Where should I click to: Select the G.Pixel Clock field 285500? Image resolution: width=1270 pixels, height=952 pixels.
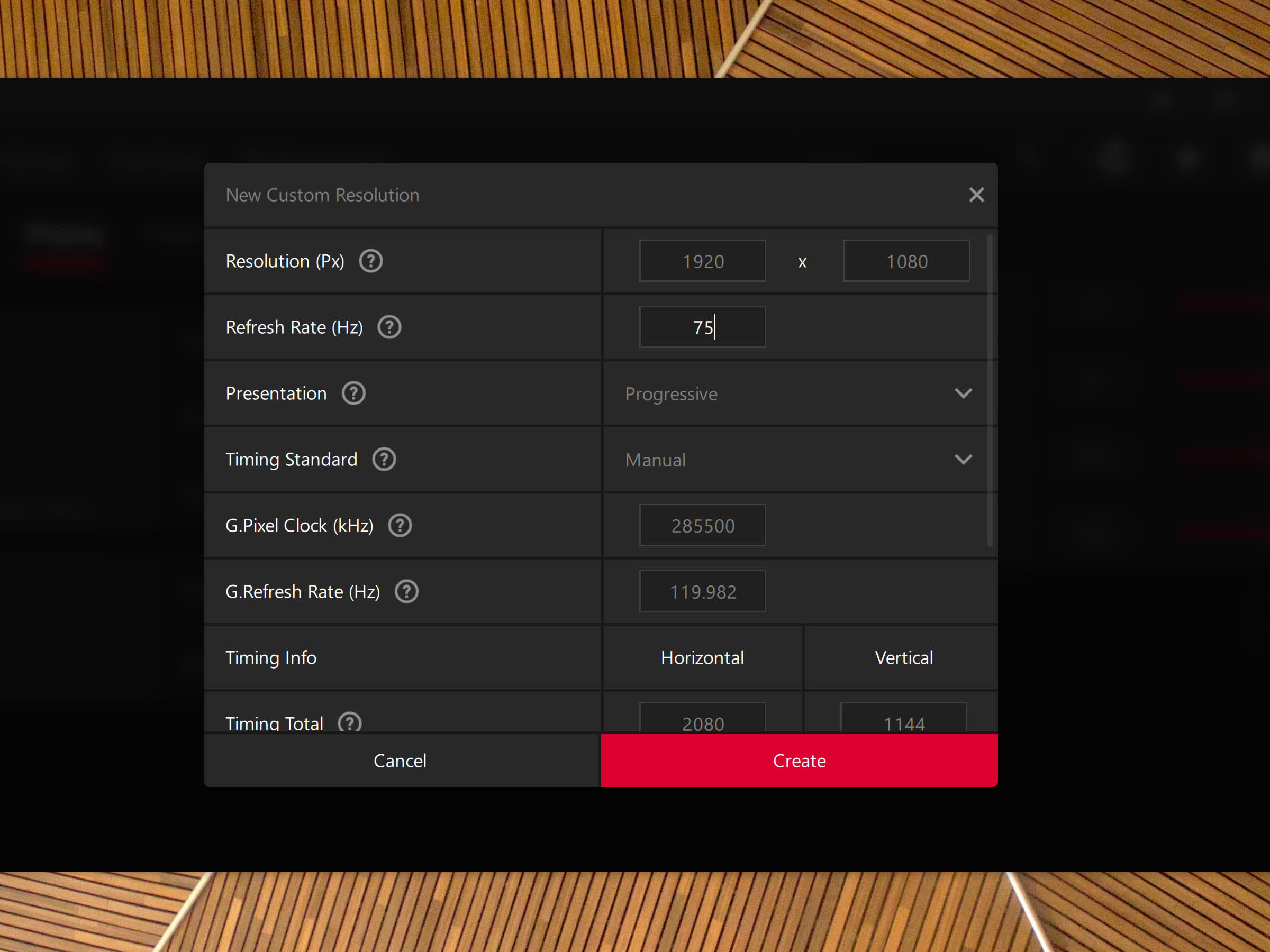coord(703,525)
